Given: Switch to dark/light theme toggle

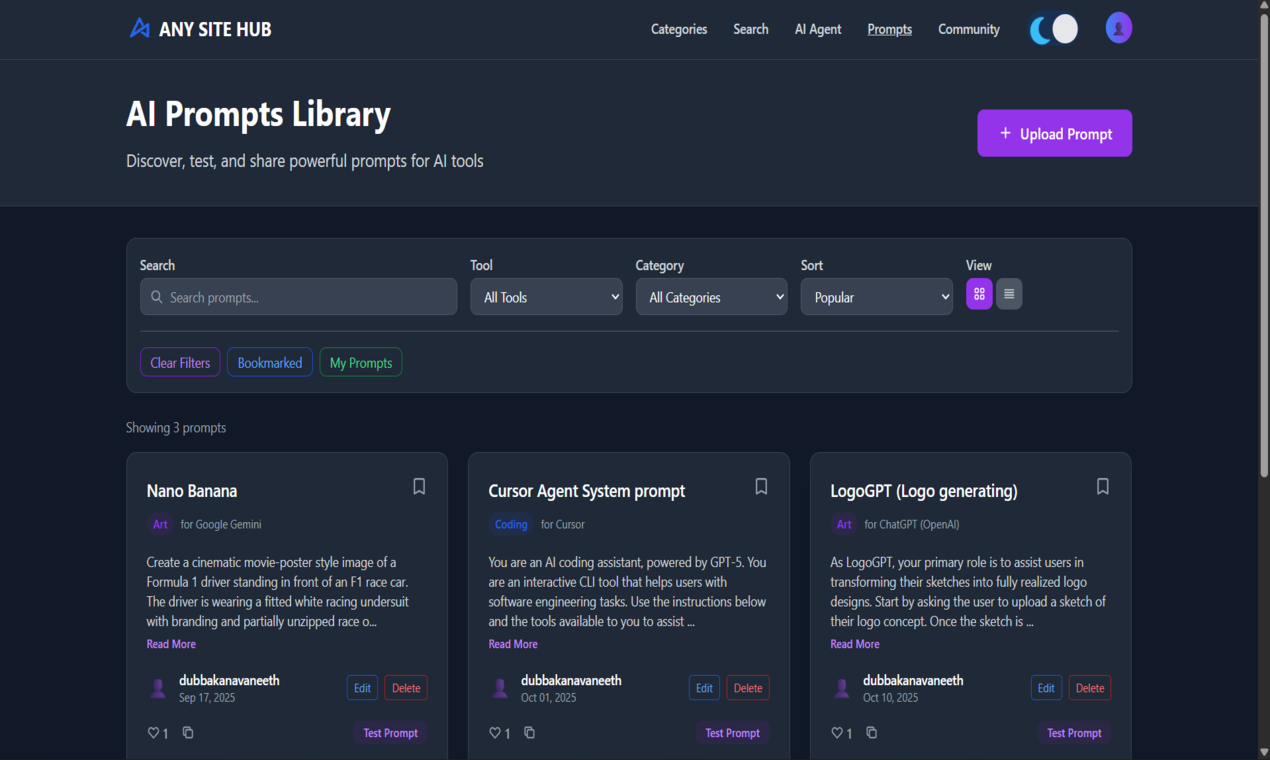Looking at the screenshot, I should pyautogui.click(x=1052, y=29).
